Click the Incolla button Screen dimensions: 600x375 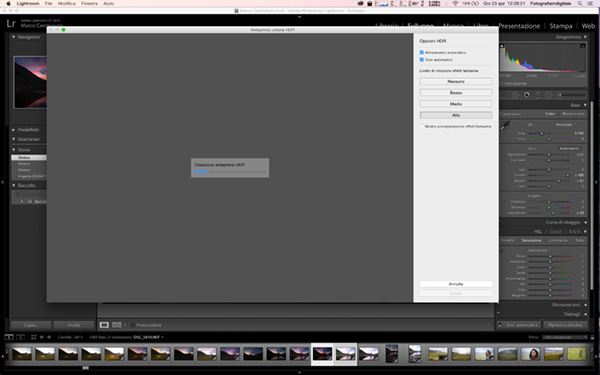74,325
